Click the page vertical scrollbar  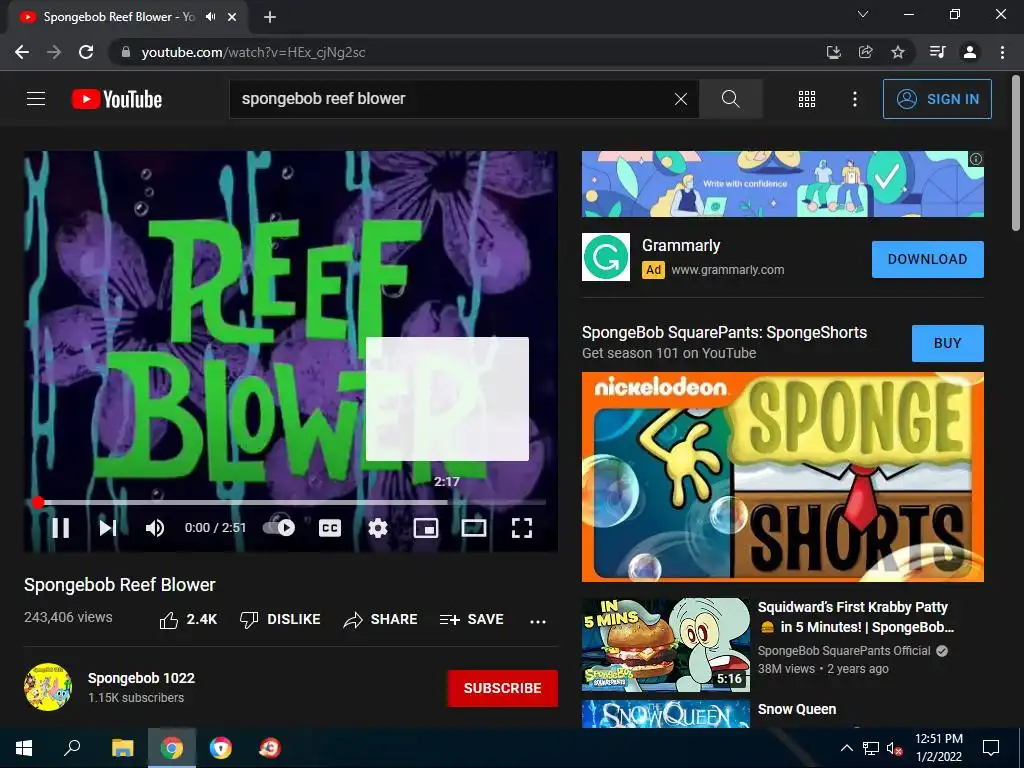coord(1016,152)
